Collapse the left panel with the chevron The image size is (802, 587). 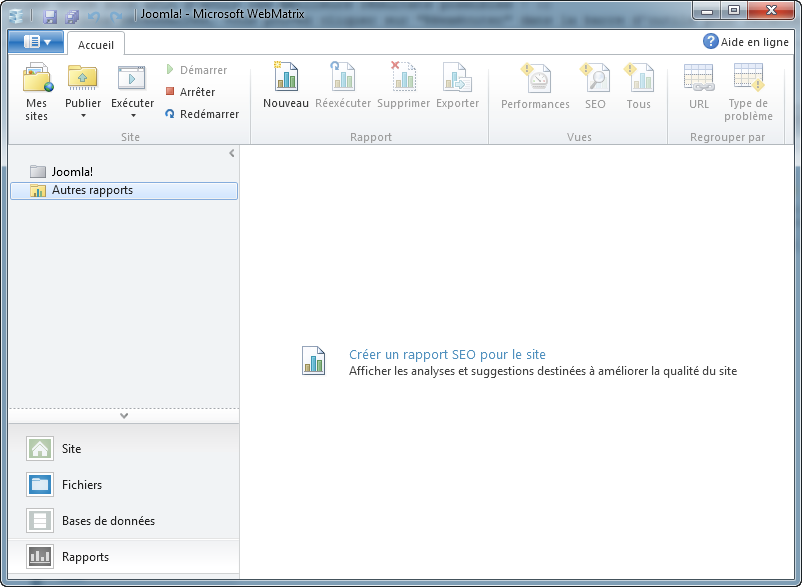click(231, 153)
